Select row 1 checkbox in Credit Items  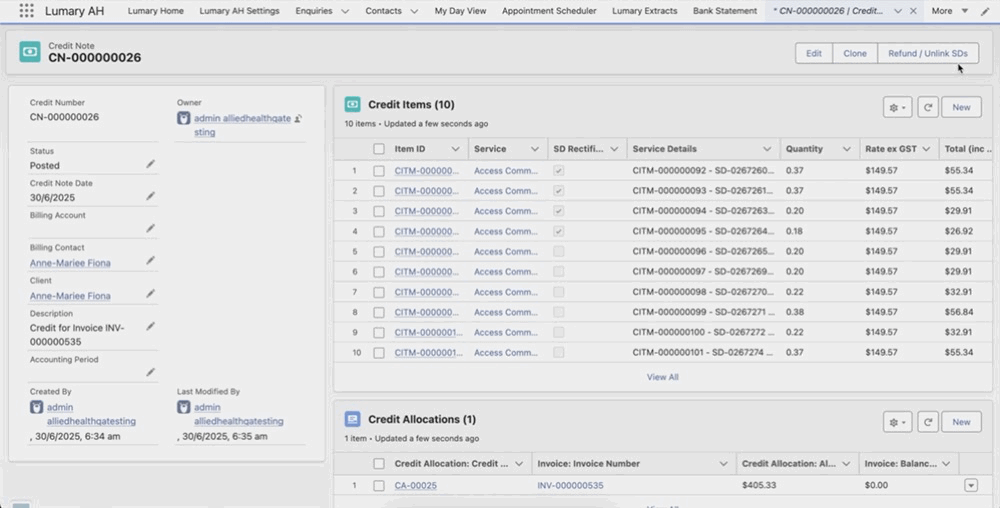(x=379, y=171)
